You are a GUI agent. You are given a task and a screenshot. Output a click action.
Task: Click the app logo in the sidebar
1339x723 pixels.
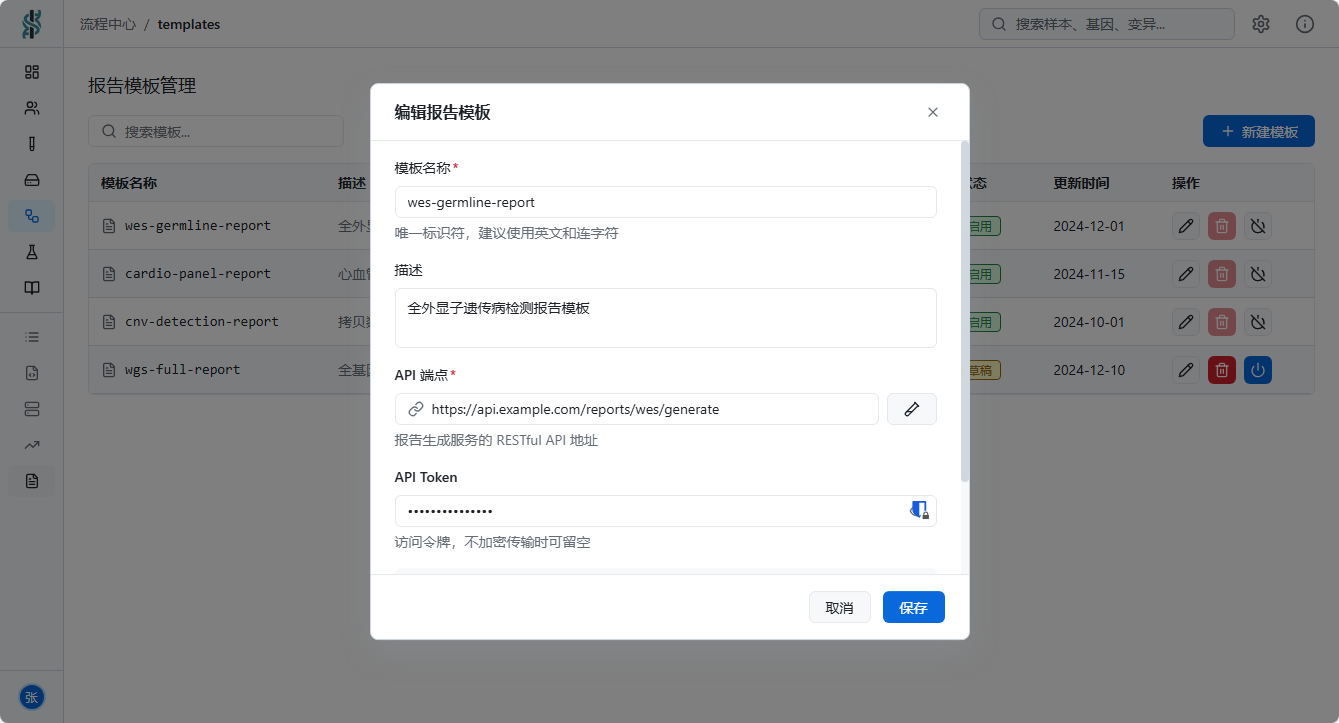coord(32,24)
